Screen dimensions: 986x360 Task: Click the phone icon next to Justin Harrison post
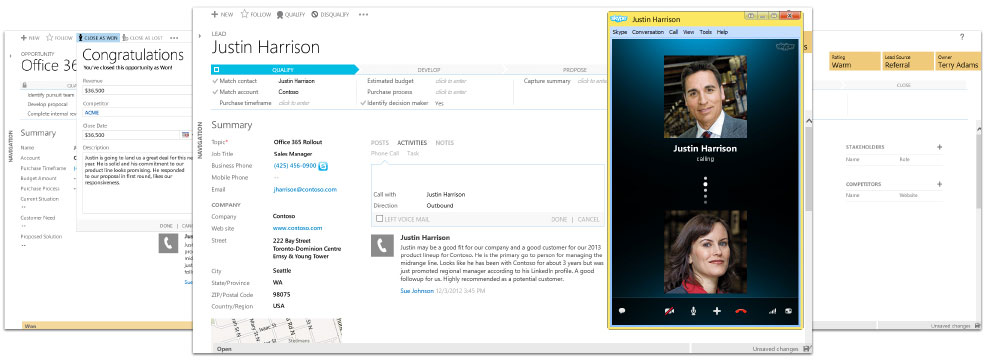[382, 245]
